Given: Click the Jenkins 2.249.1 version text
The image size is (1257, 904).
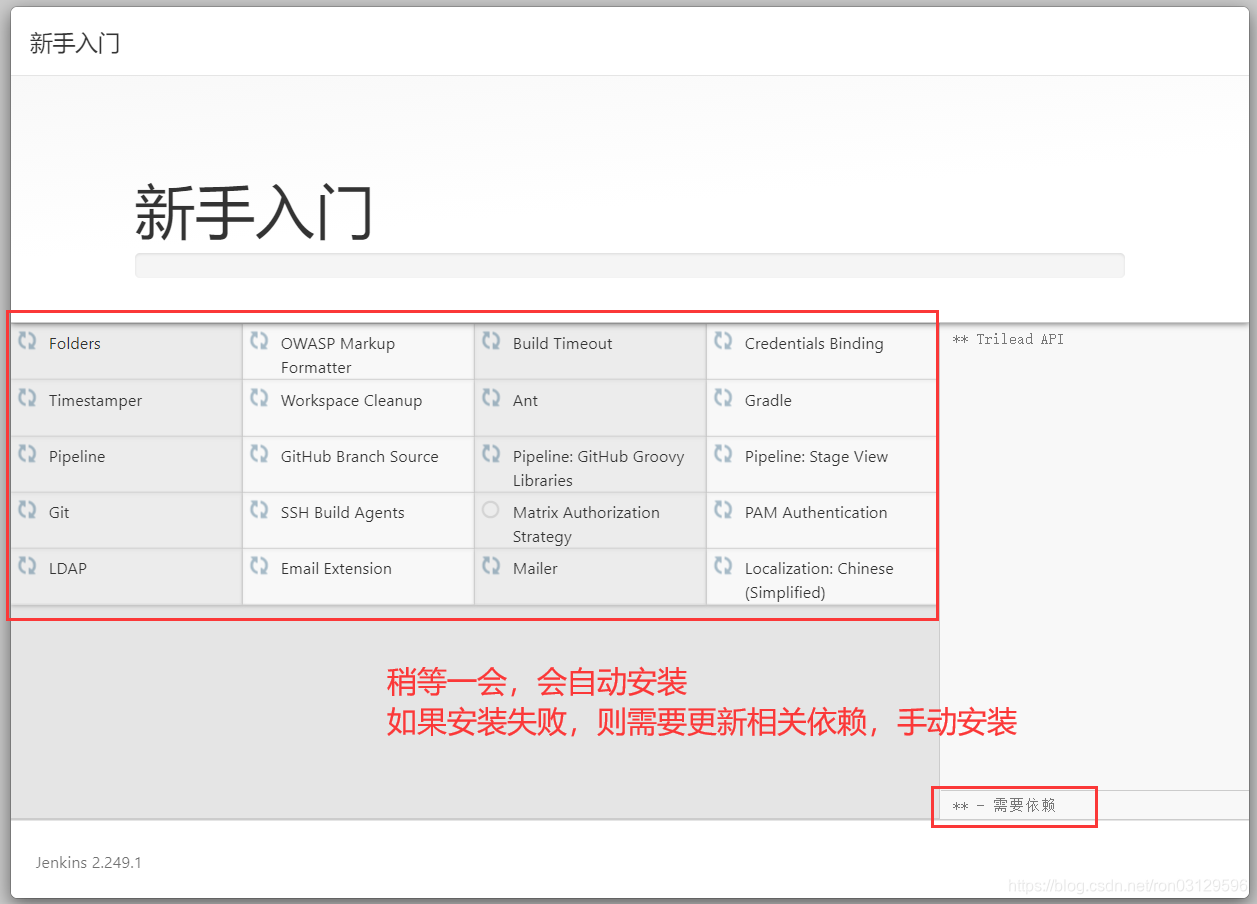Looking at the screenshot, I should (89, 862).
